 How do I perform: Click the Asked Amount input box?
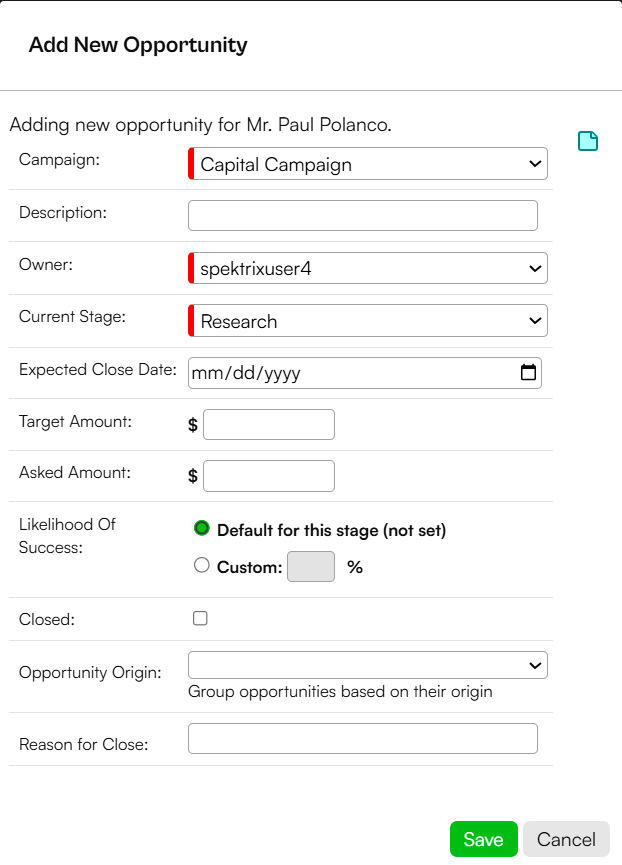click(x=269, y=476)
